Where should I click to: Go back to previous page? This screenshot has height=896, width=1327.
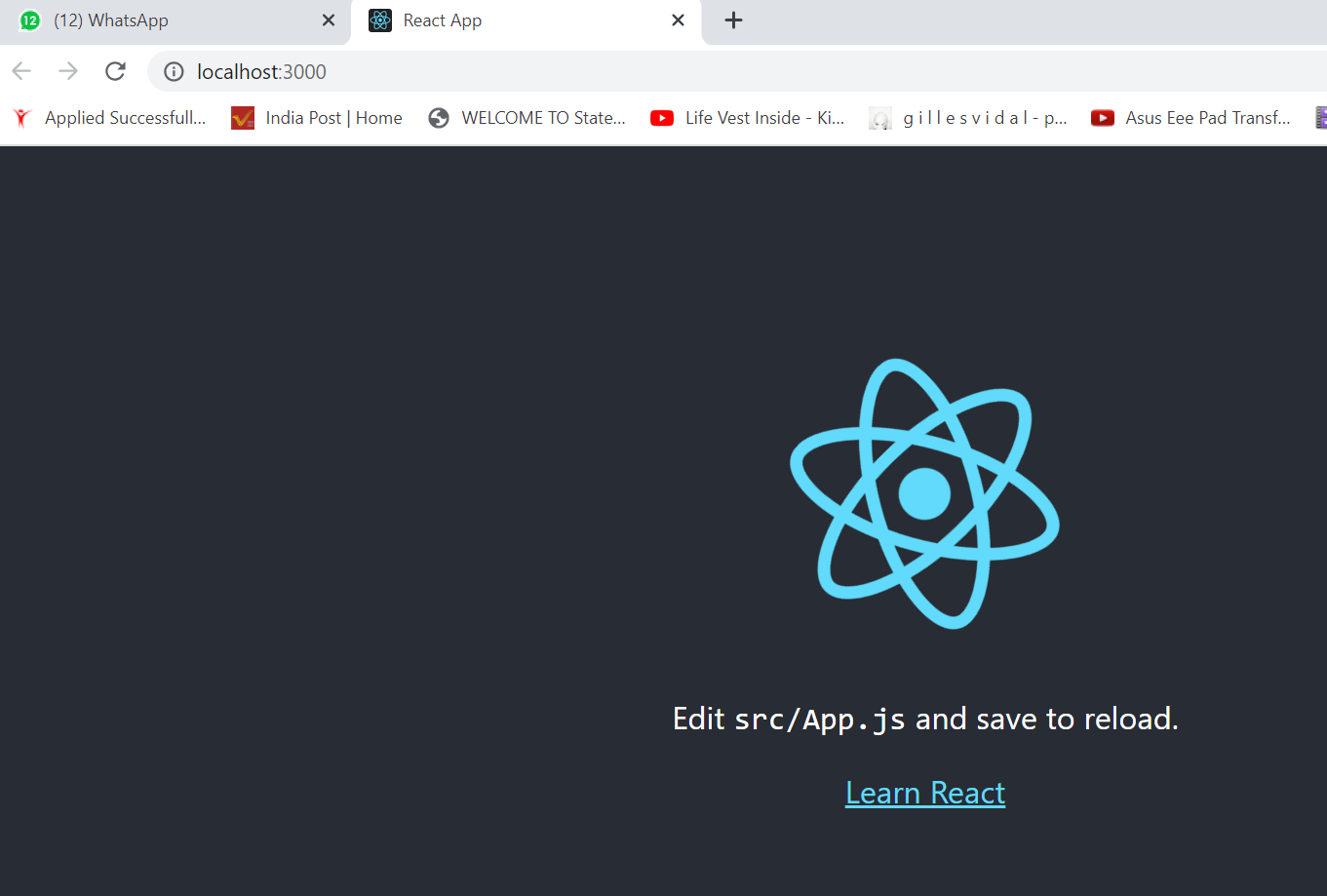[21, 71]
